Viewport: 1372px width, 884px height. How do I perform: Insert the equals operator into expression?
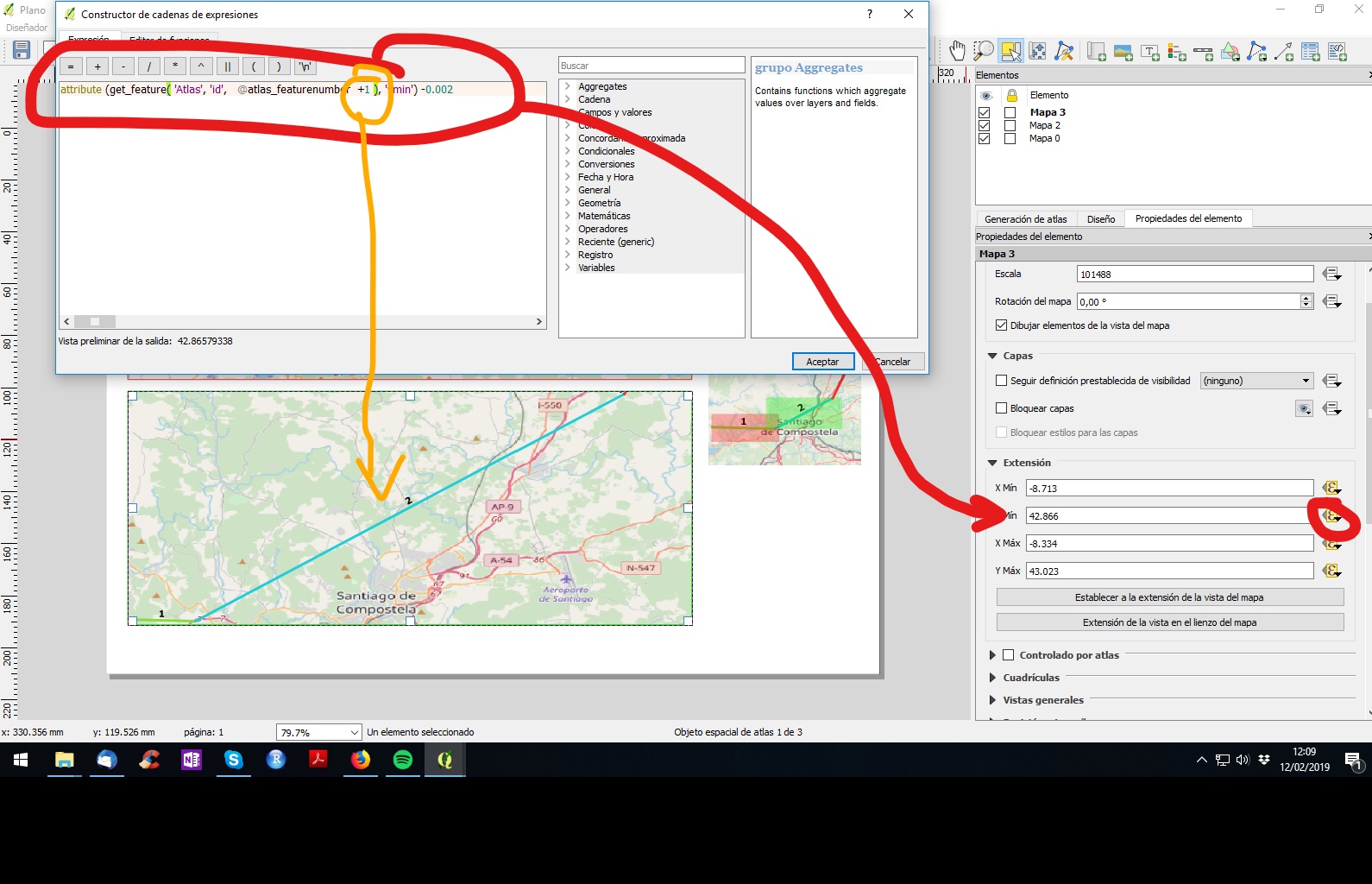[71, 66]
